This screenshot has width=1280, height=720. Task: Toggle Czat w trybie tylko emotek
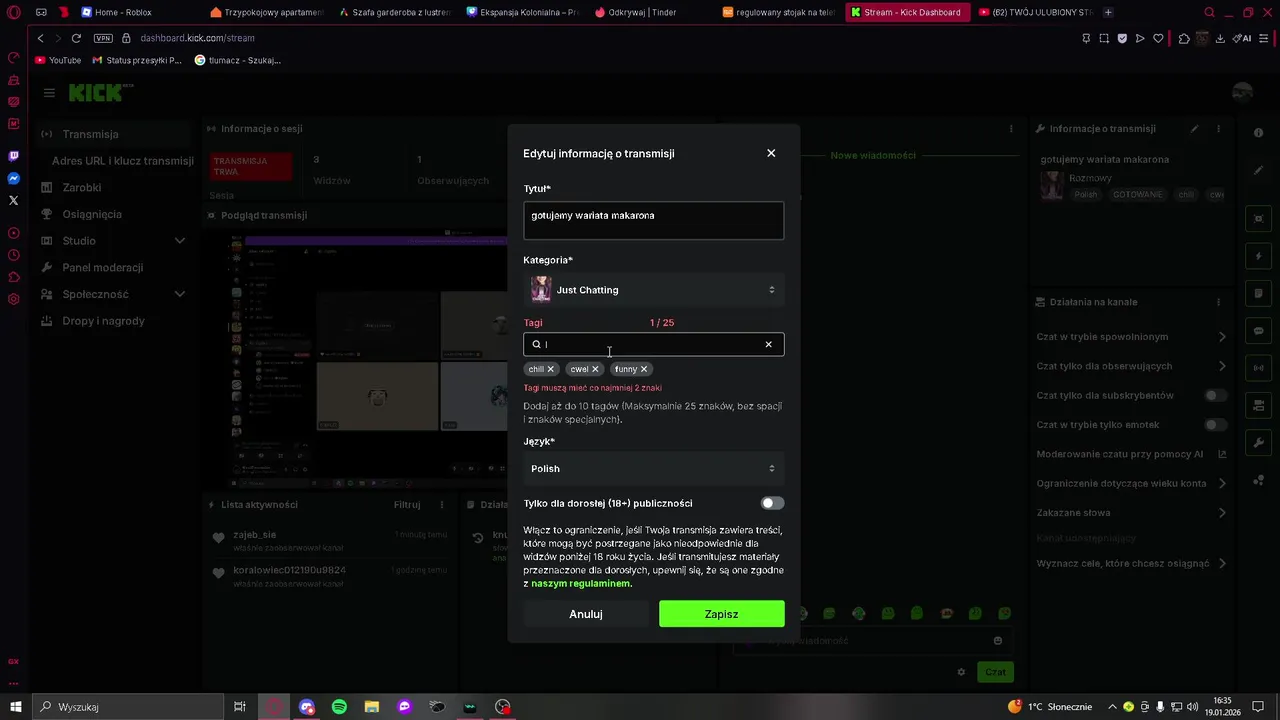click(x=1215, y=425)
